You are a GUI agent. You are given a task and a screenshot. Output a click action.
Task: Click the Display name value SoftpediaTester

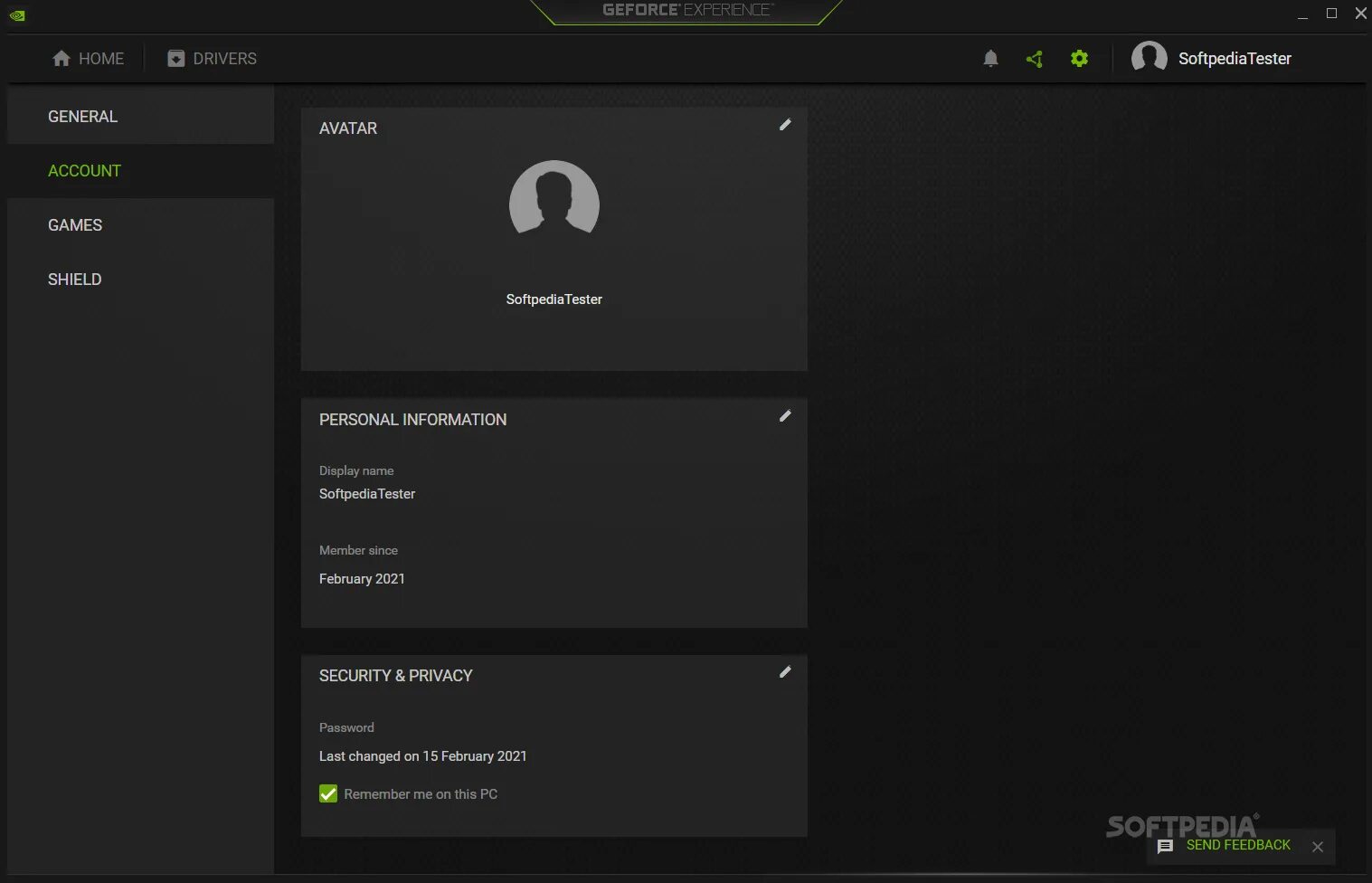[x=367, y=494]
